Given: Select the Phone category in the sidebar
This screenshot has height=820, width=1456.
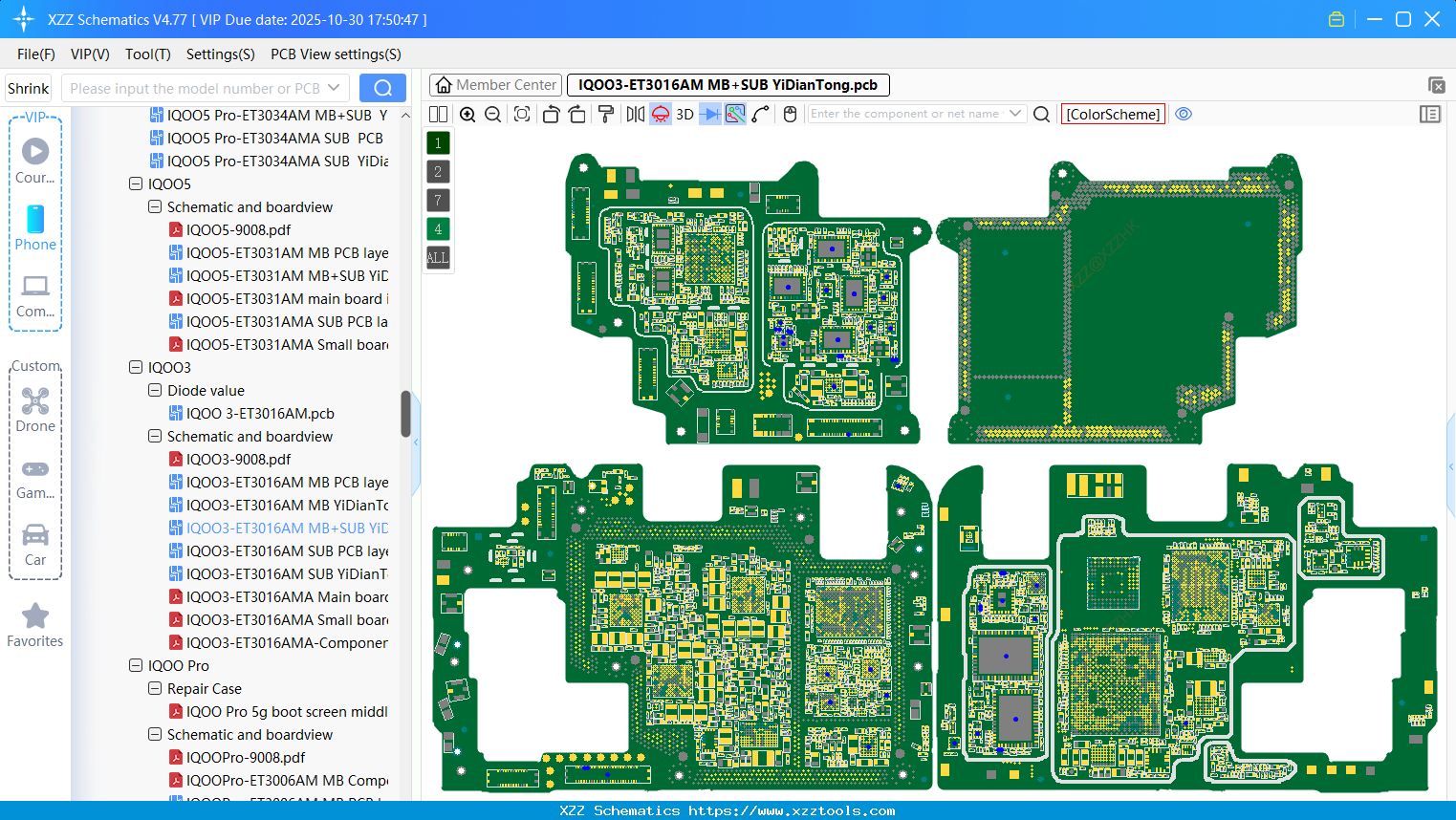Looking at the screenshot, I should coord(35,228).
